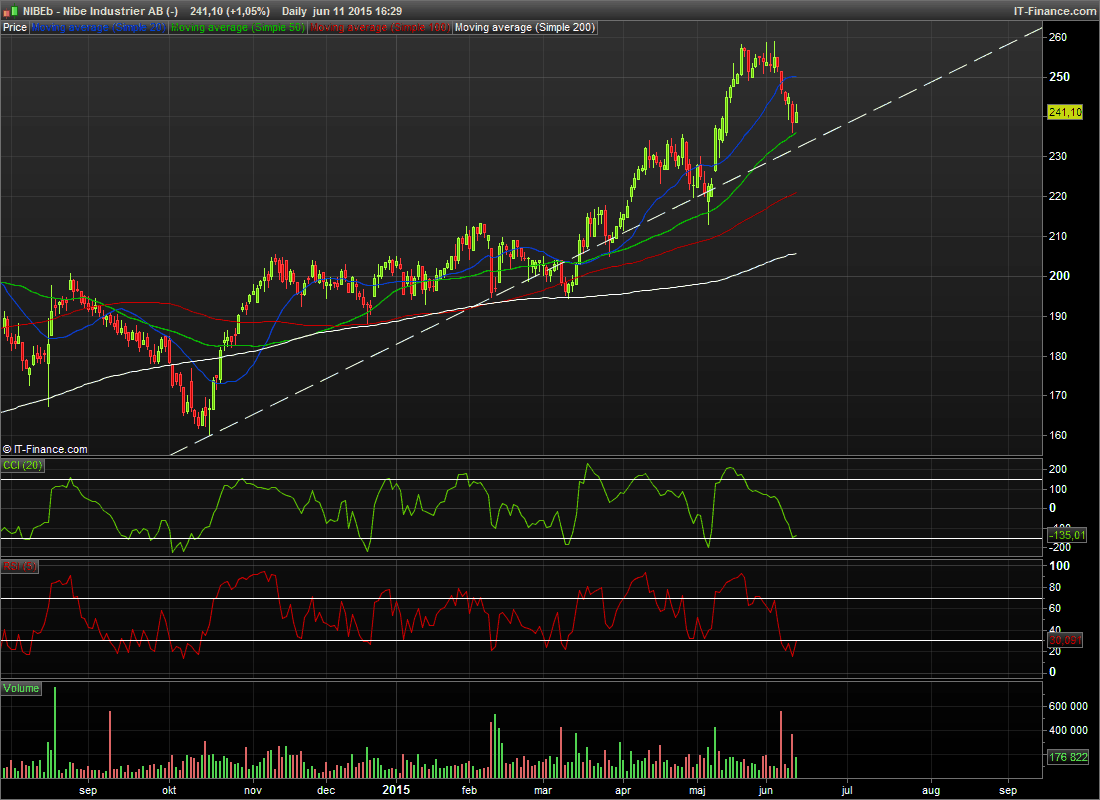Click the CCI value tag showing -135,01
1100x800 pixels.
1066,536
